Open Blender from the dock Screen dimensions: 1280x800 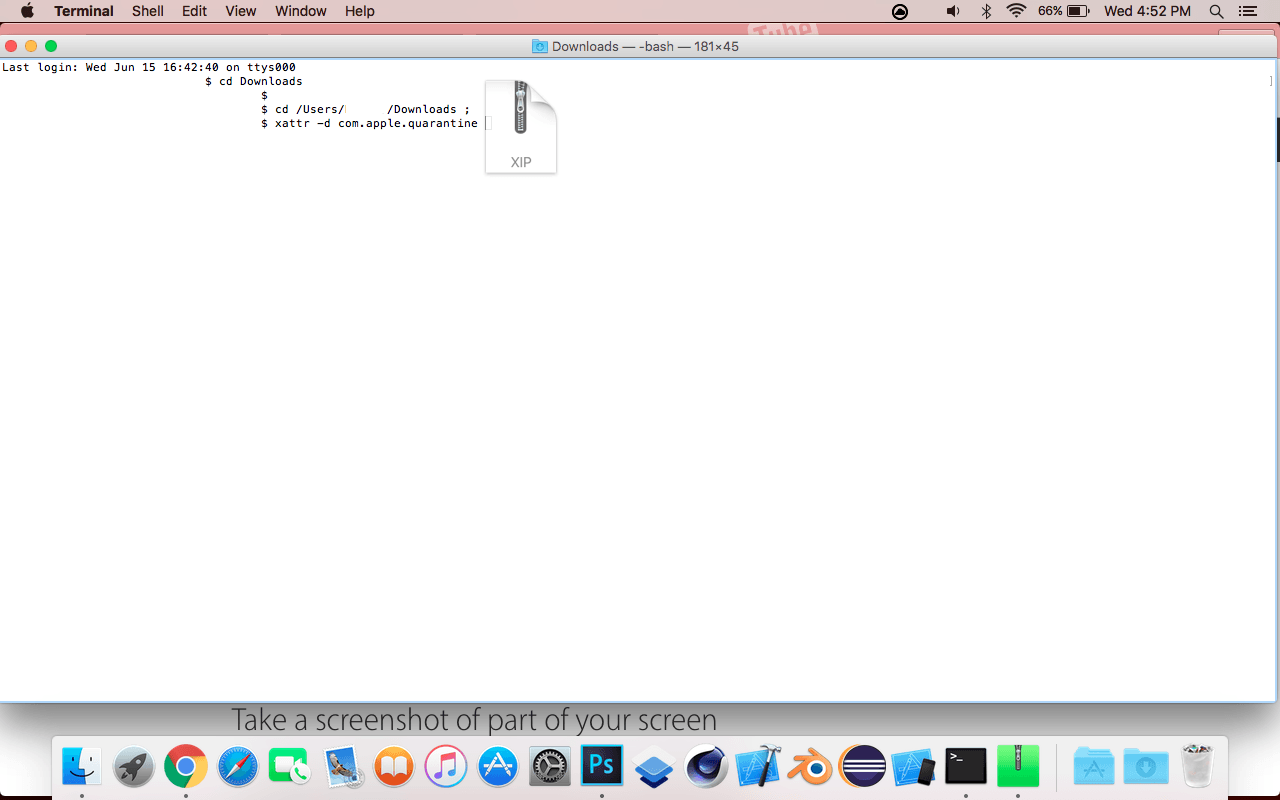point(810,767)
